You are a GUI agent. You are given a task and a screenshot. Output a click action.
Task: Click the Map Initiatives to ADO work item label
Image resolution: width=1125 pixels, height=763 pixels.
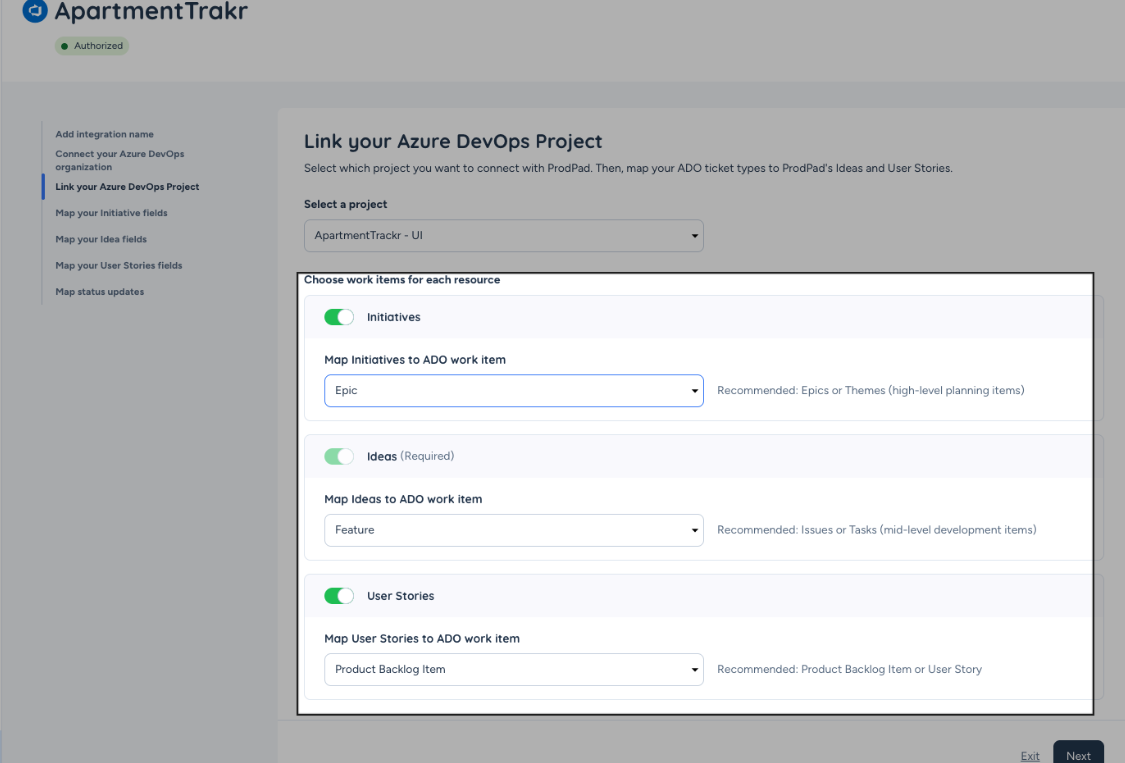click(x=415, y=360)
